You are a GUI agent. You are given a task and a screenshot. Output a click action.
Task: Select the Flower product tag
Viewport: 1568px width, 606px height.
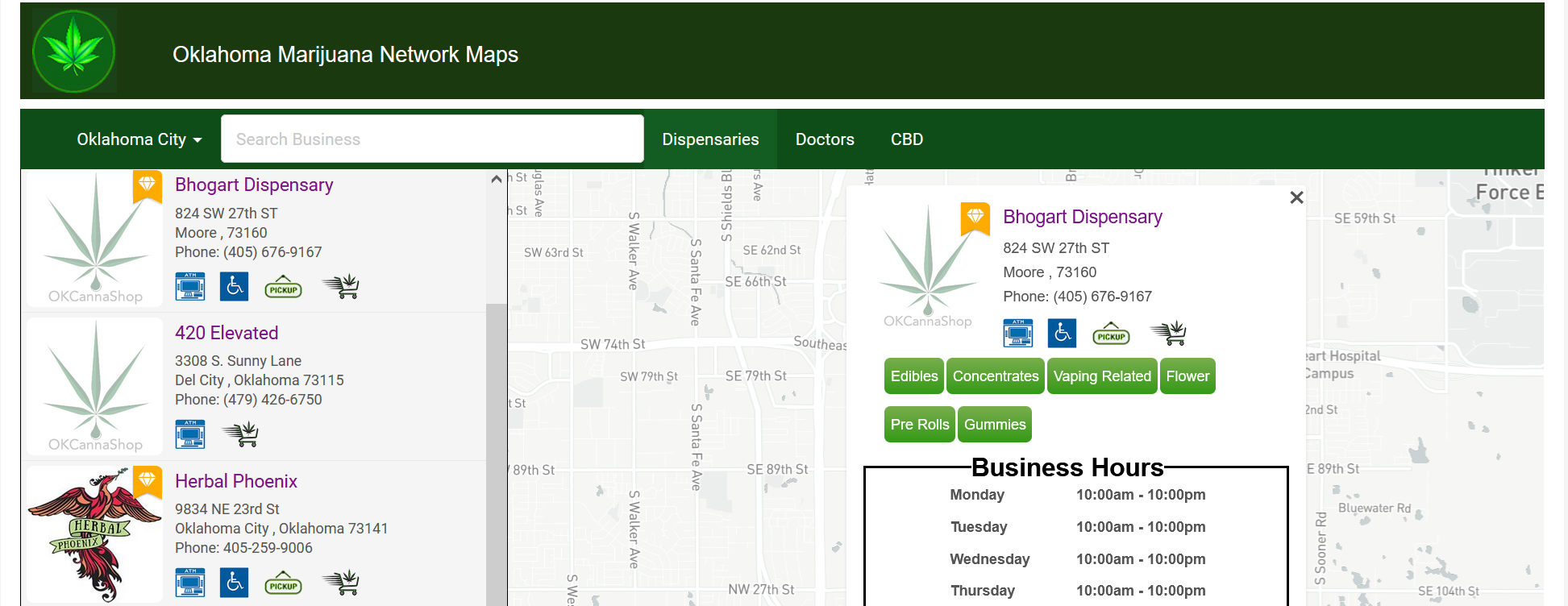[x=1187, y=376]
